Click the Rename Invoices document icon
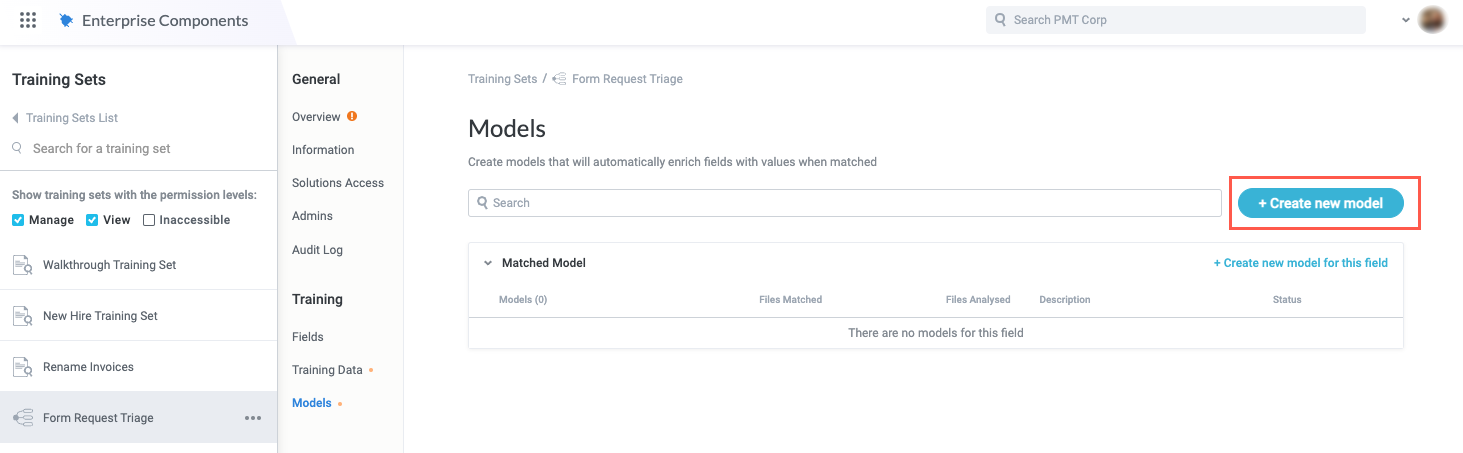The image size is (1463, 453). [x=22, y=367]
